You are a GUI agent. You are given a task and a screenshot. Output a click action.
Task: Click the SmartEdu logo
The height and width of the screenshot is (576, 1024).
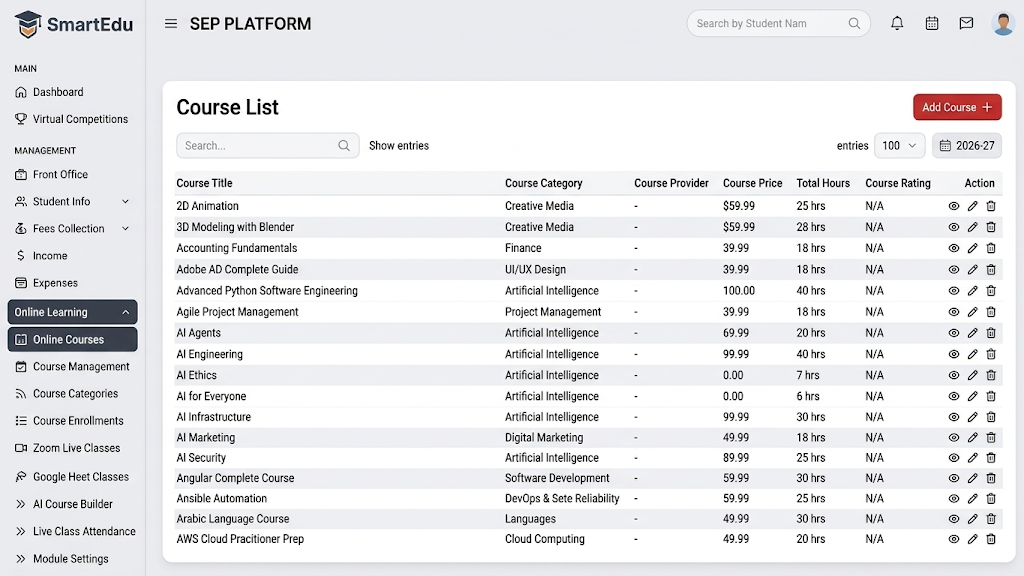[73, 24]
